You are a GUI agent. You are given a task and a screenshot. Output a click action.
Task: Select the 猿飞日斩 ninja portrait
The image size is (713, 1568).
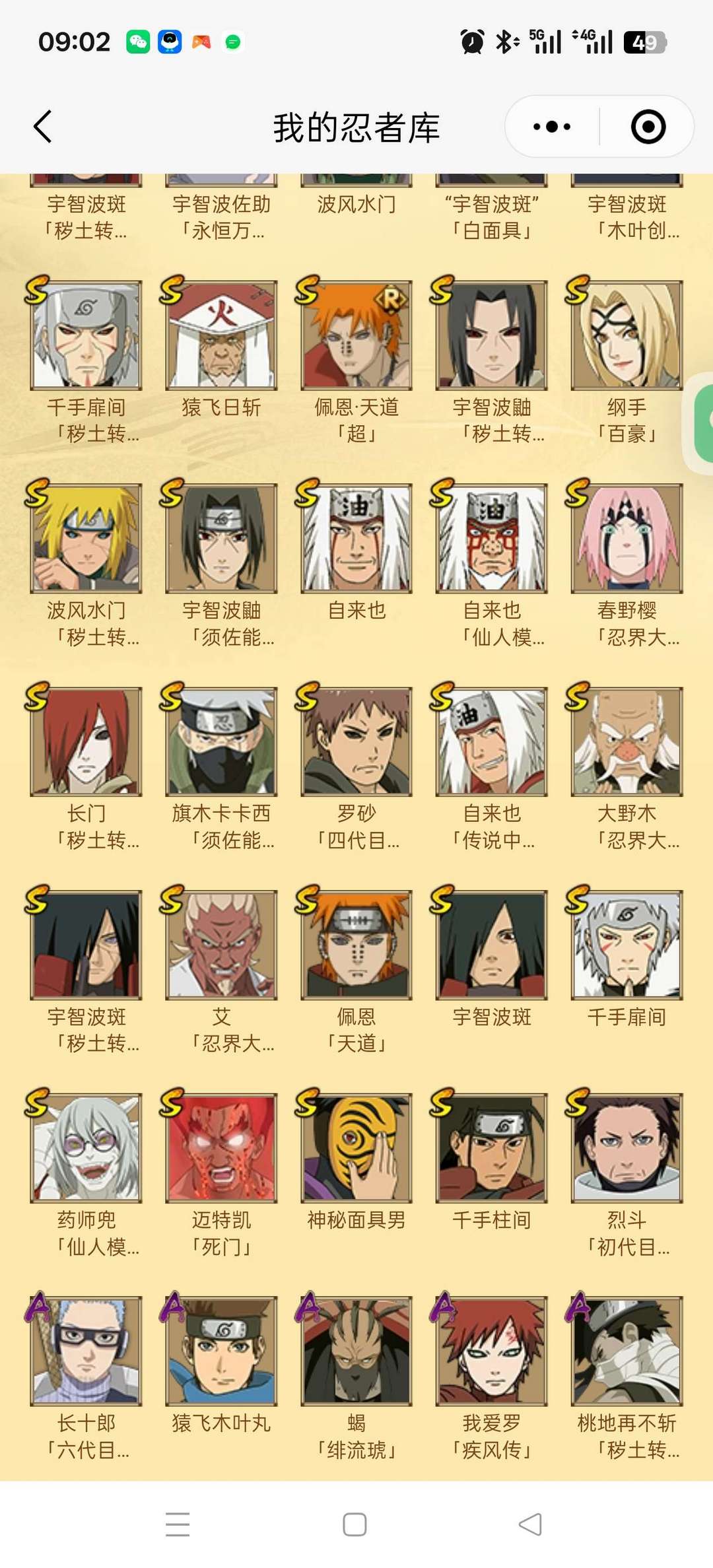221,335
